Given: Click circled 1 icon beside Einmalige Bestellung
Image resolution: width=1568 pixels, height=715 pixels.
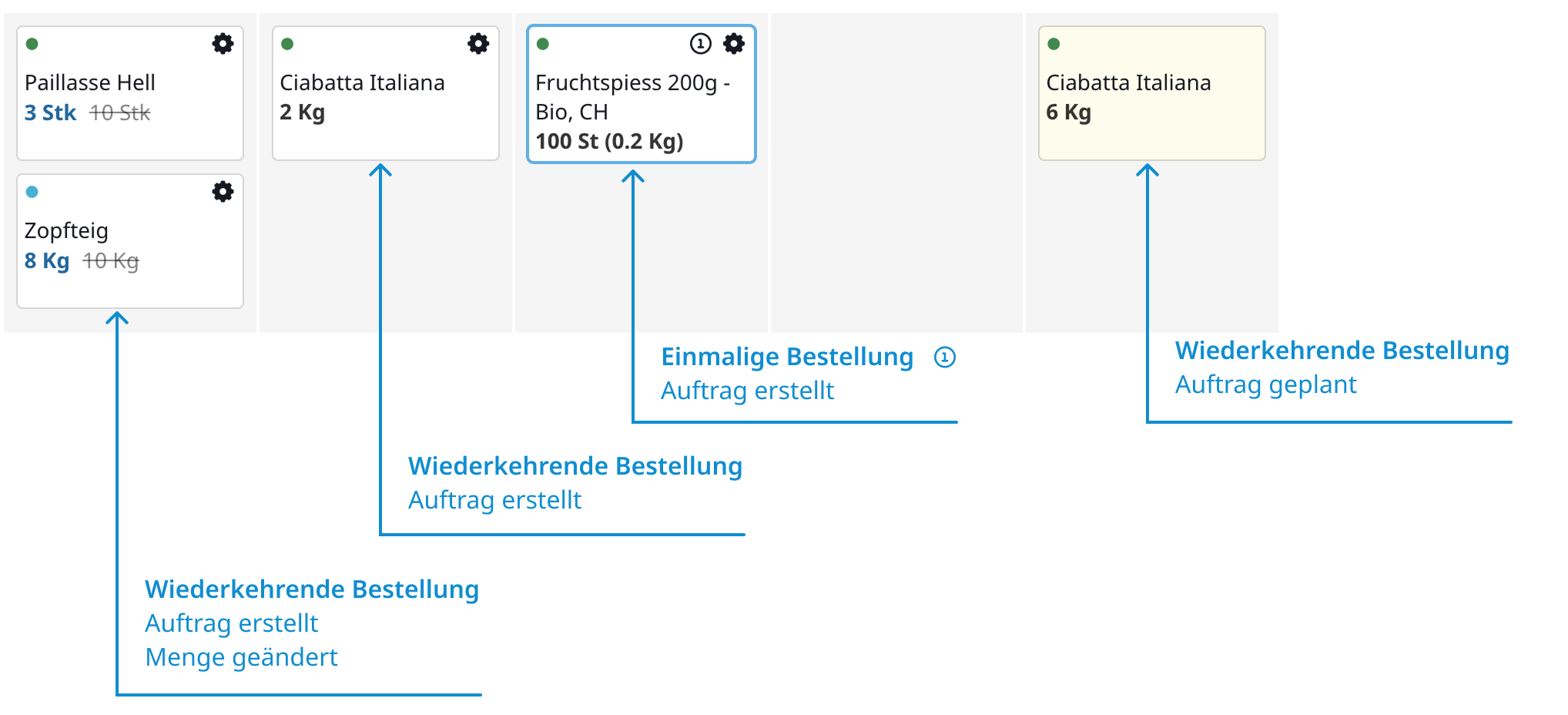Looking at the screenshot, I should (945, 357).
